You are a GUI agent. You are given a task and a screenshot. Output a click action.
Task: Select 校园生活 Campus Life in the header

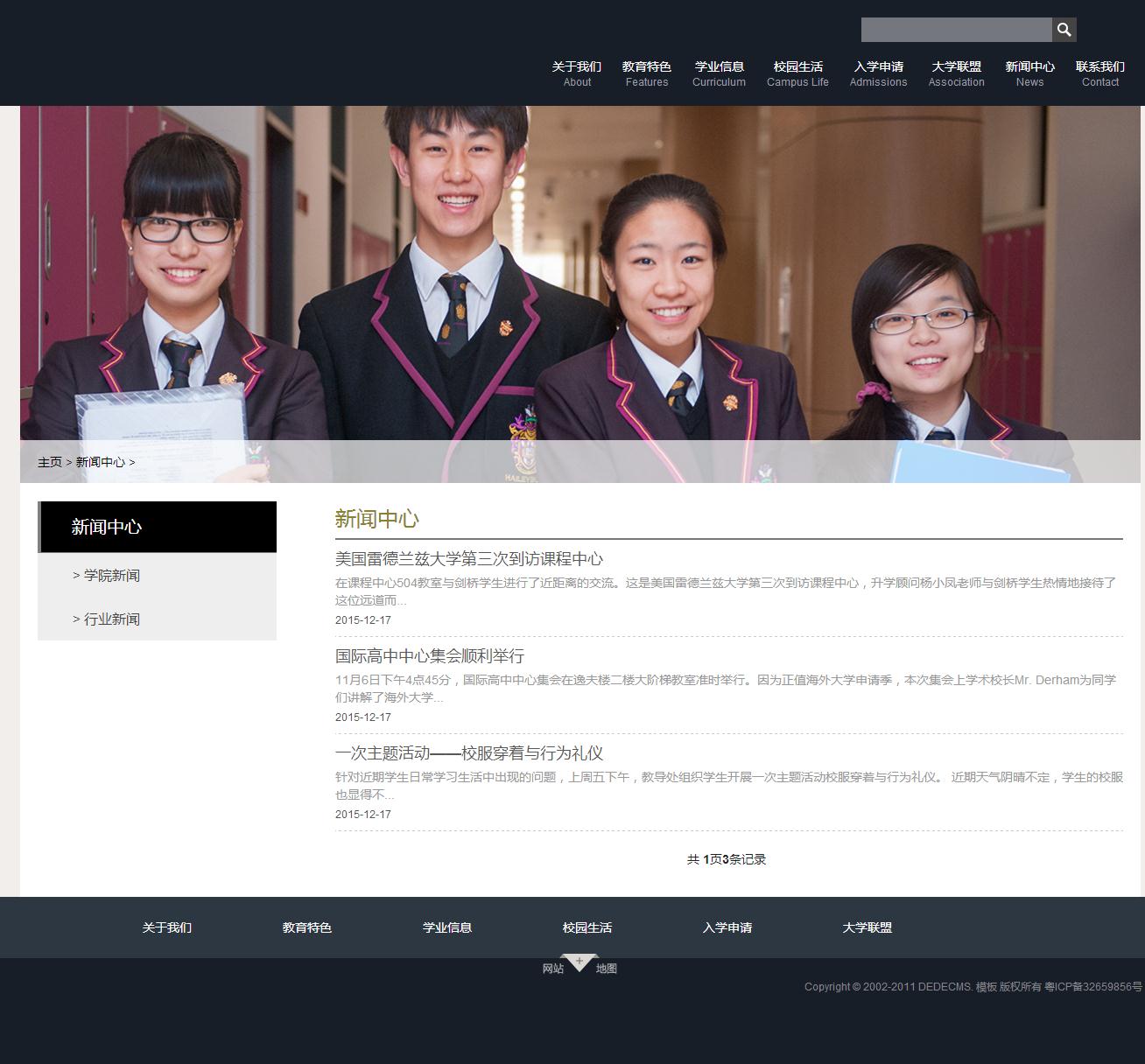pos(797,73)
